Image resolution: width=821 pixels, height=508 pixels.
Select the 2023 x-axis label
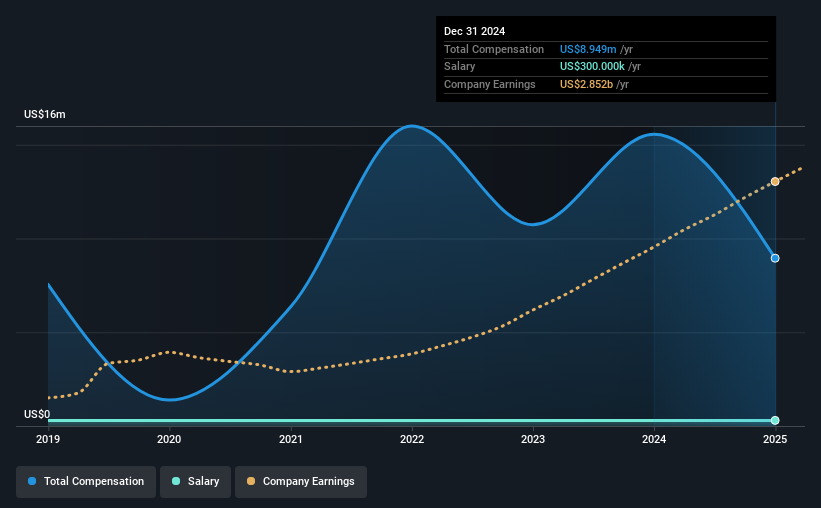[533, 439]
